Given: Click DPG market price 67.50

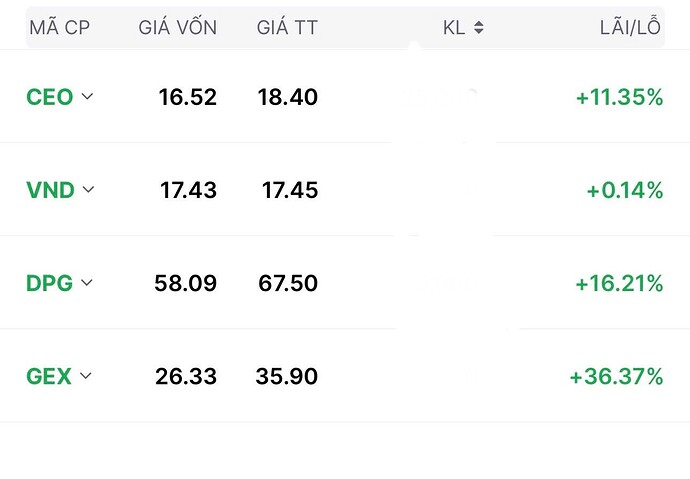Looking at the screenshot, I should pyautogui.click(x=286, y=283).
